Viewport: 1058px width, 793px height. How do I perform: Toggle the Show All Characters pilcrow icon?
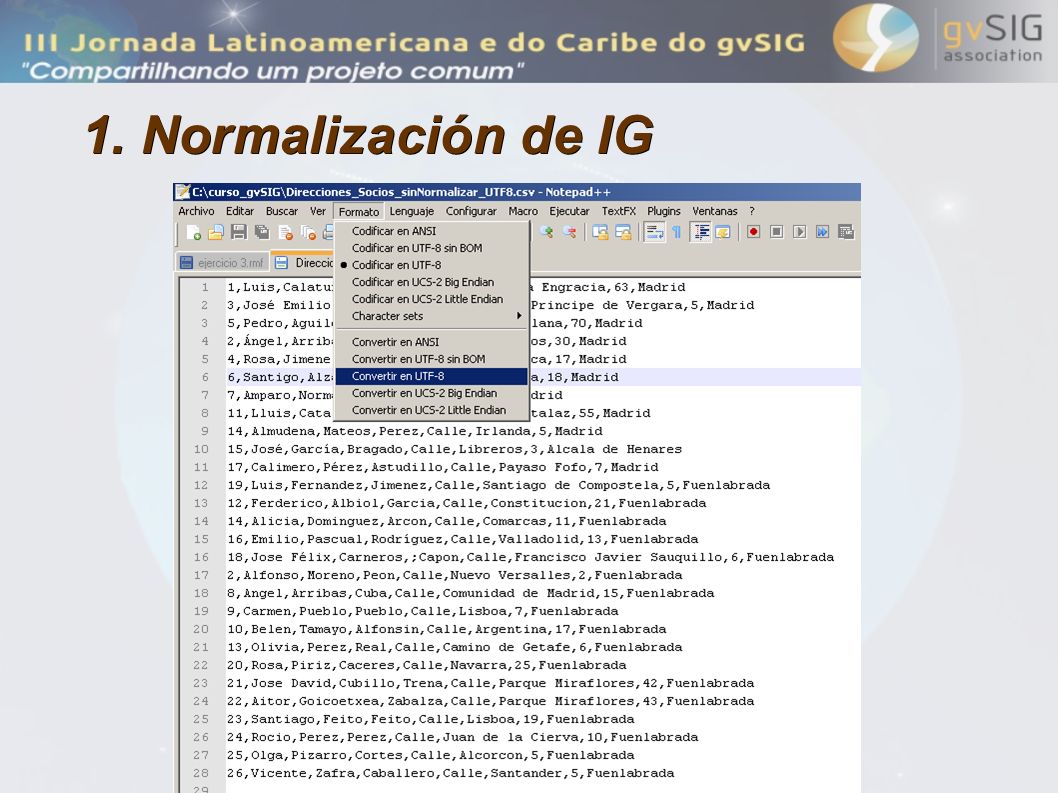pyautogui.click(x=676, y=233)
